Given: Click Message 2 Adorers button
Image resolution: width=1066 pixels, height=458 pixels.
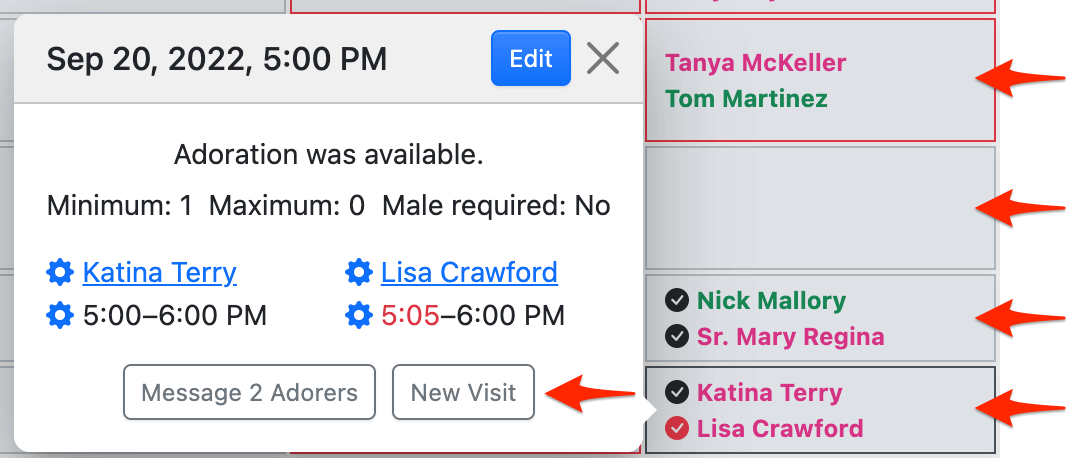Looking at the screenshot, I should pos(249,392).
